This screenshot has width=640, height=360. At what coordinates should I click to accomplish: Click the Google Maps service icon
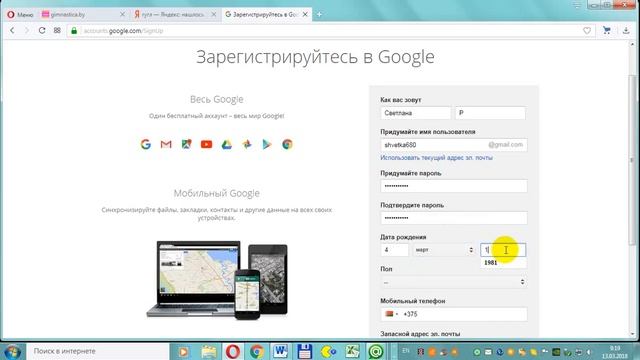pos(186,144)
